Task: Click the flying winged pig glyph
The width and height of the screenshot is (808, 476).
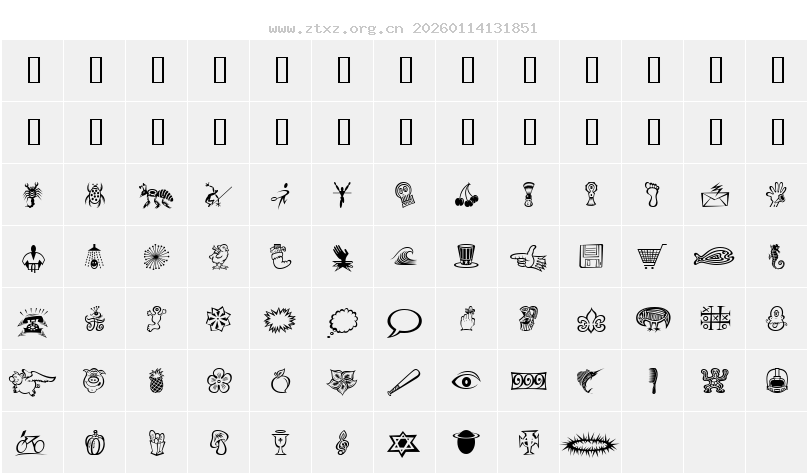Action: click(32, 382)
